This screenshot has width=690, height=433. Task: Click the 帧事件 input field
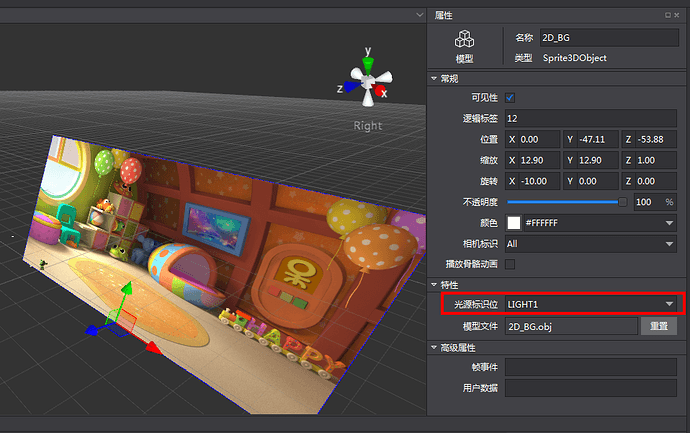coord(591,367)
